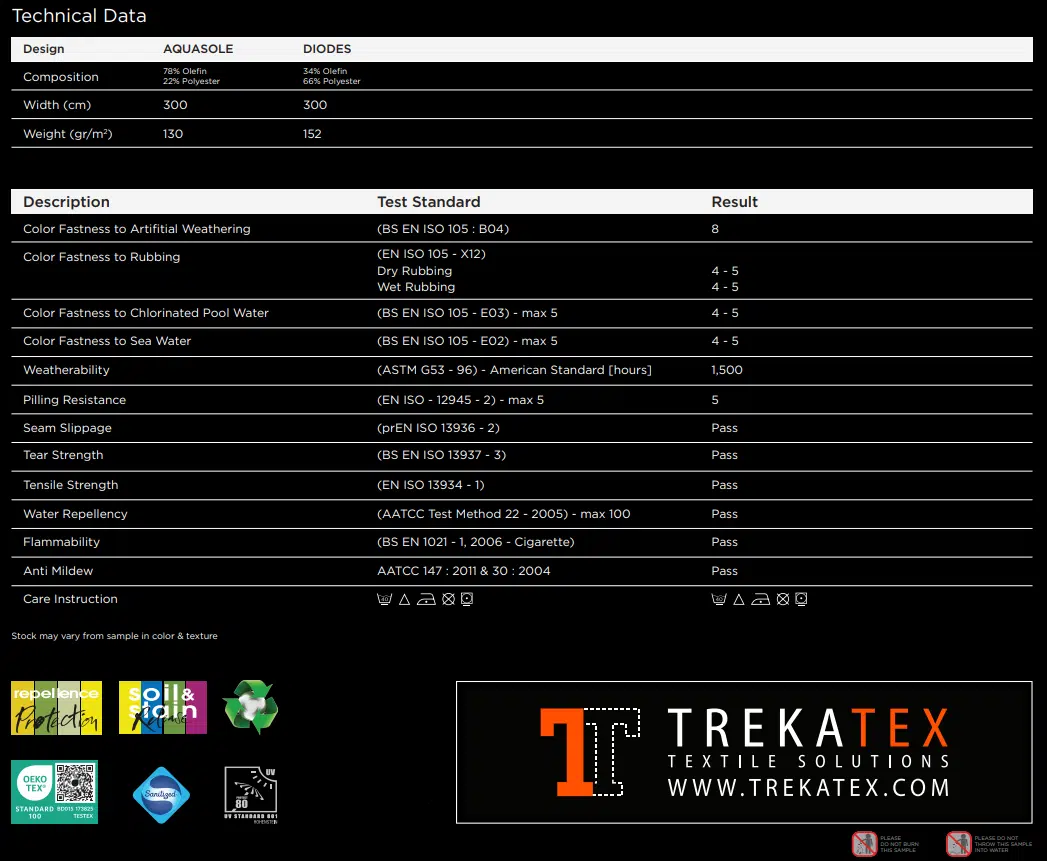Click the Technical Data heading
1047x861 pixels.
[x=79, y=16]
